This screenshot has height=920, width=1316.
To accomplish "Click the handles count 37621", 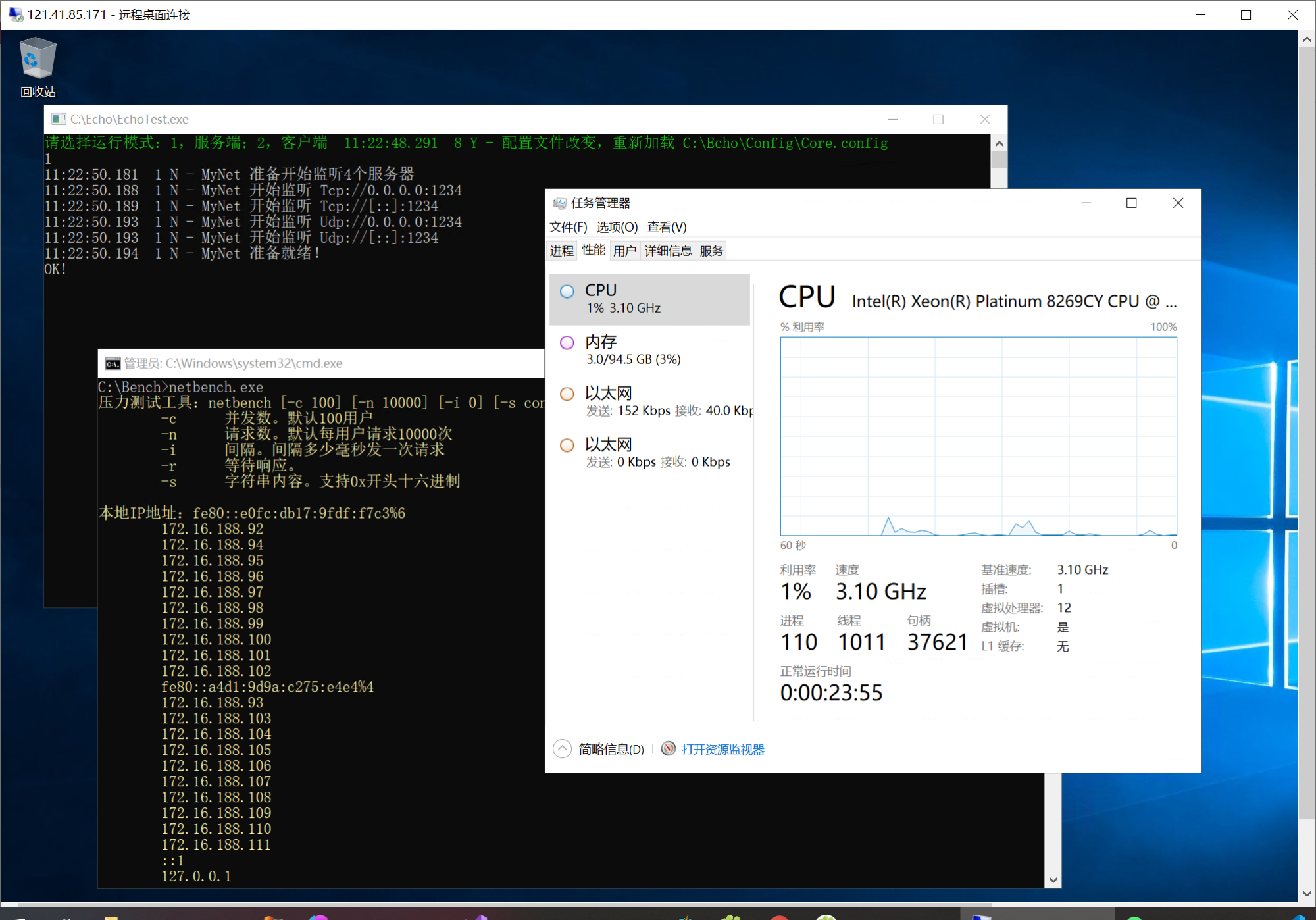I will click(937, 642).
